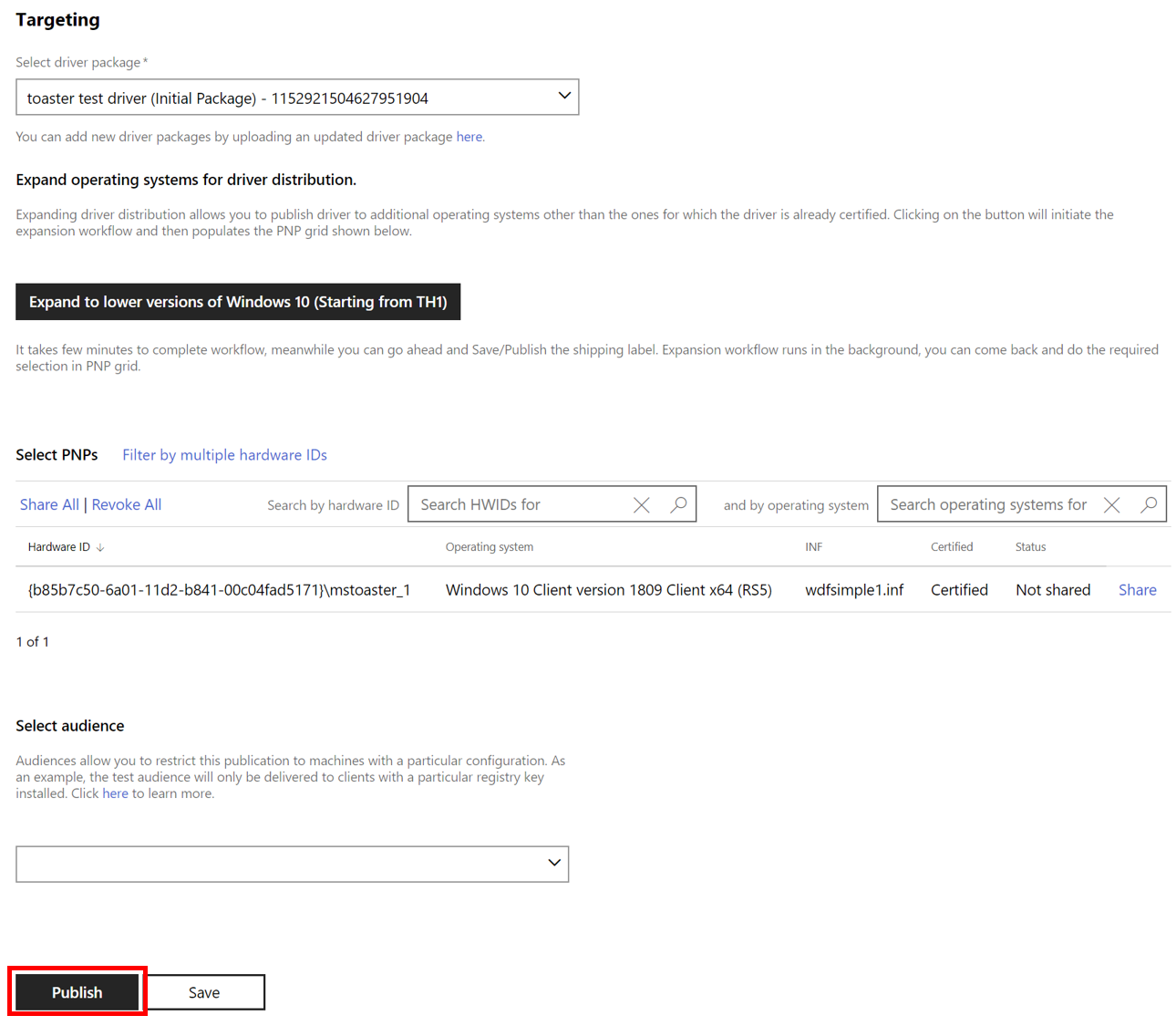Clear the hardware ID search with X icon
Screen dimensions: 1176x1026
[642, 504]
